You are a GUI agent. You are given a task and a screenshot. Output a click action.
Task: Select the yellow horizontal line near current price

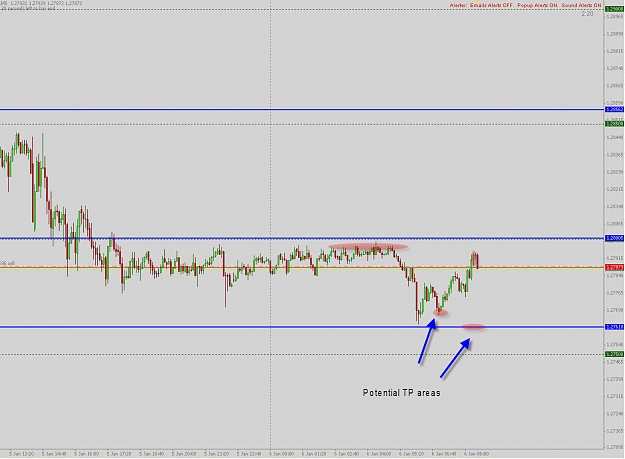[x=302, y=268]
